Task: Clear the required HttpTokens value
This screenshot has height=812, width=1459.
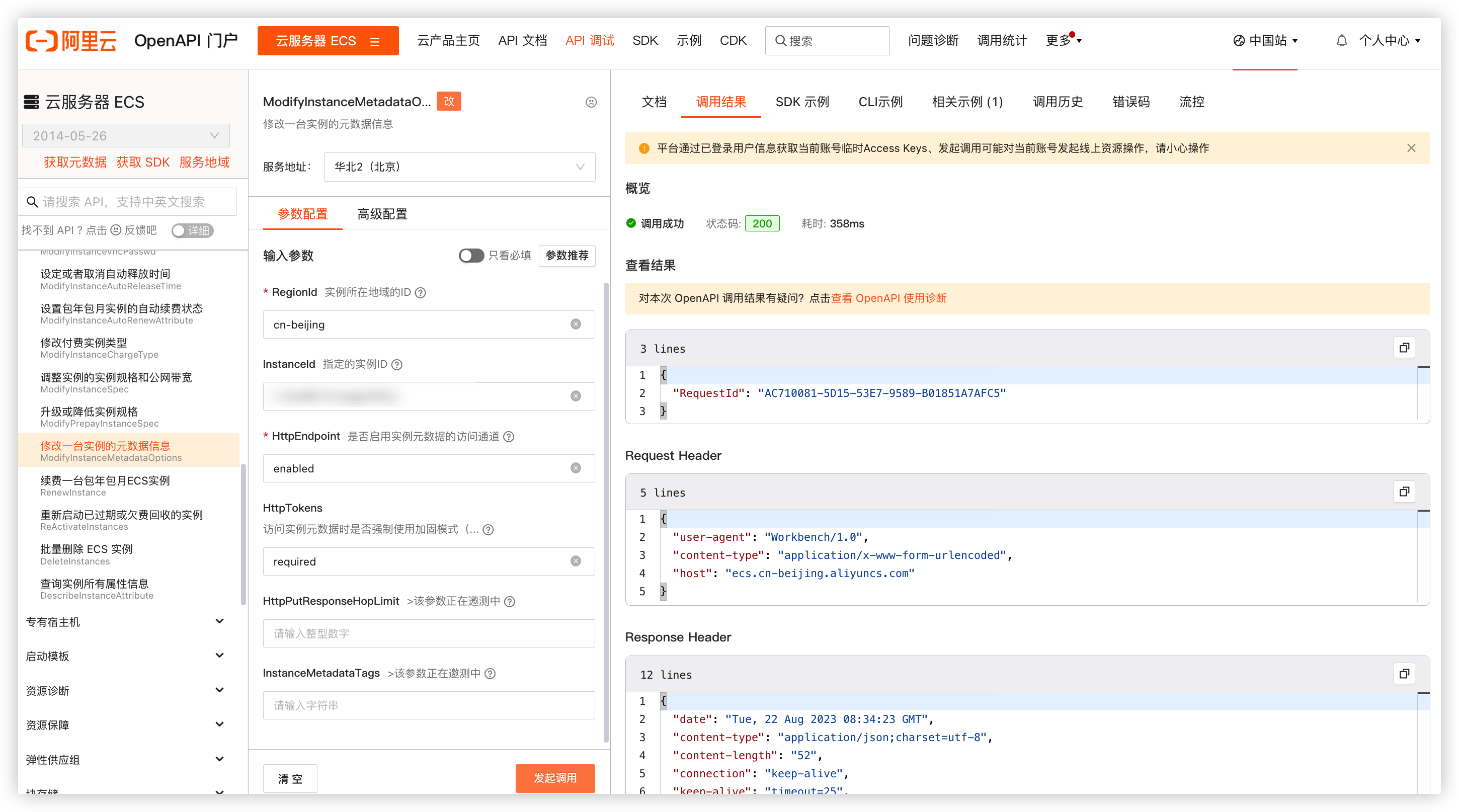Action: pyautogui.click(x=576, y=561)
